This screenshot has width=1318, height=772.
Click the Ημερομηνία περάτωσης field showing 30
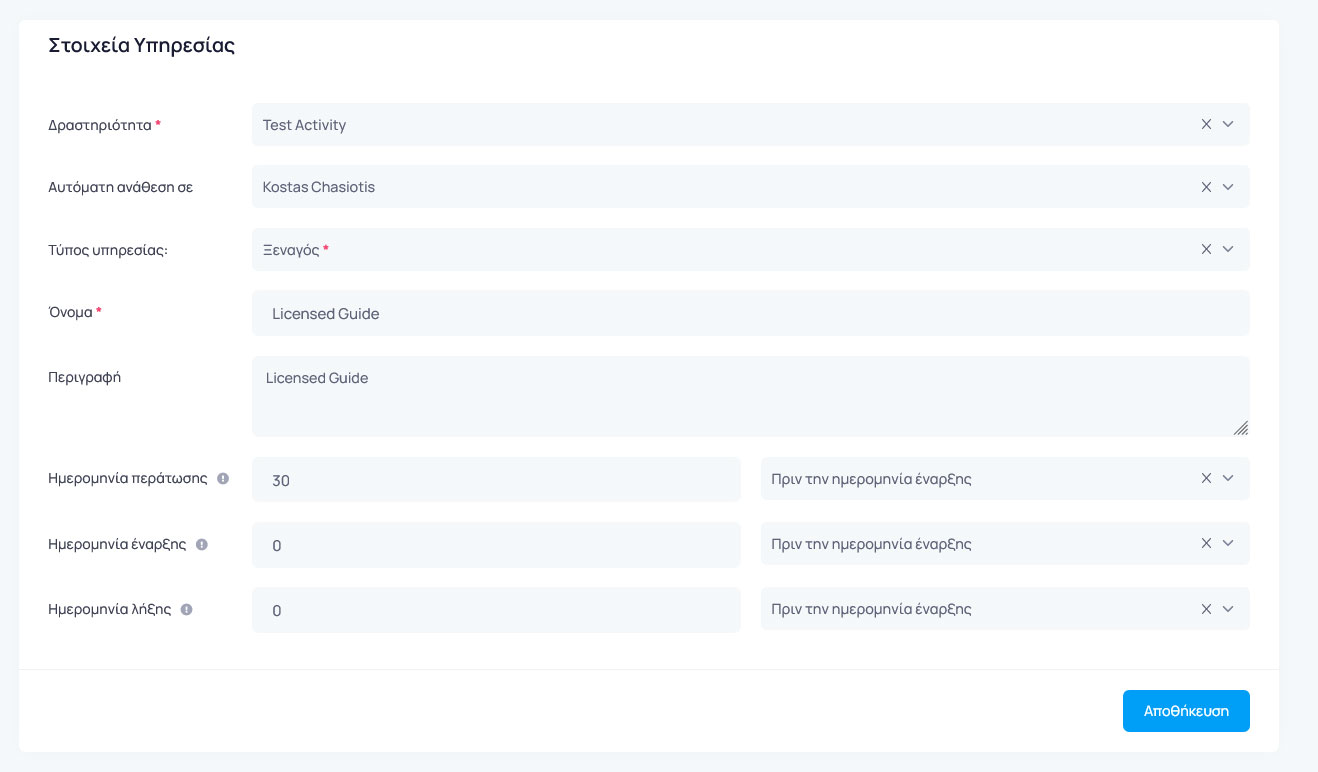click(x=496, y=480)
